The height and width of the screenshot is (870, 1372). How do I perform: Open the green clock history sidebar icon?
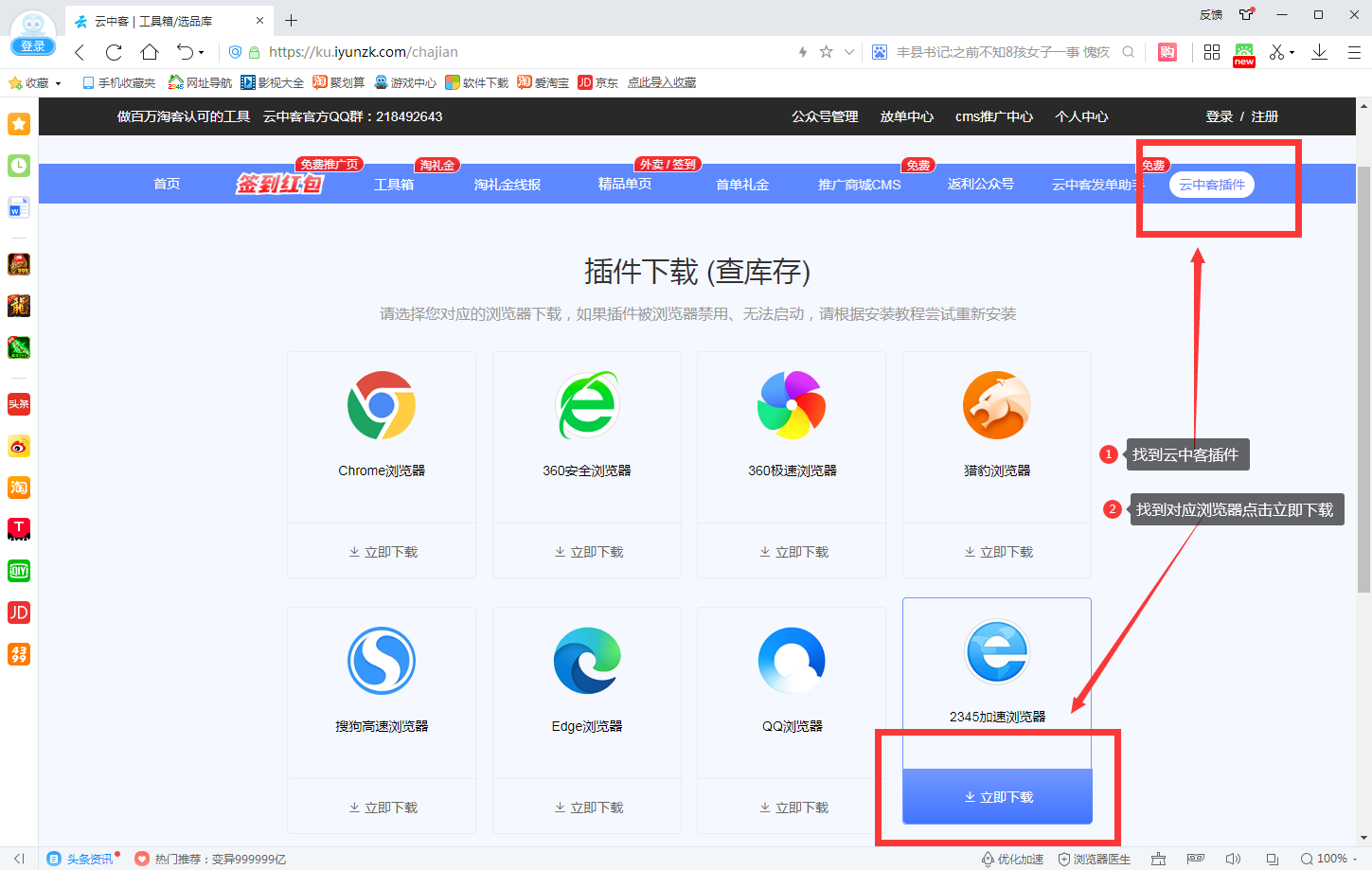click(19, 166)
